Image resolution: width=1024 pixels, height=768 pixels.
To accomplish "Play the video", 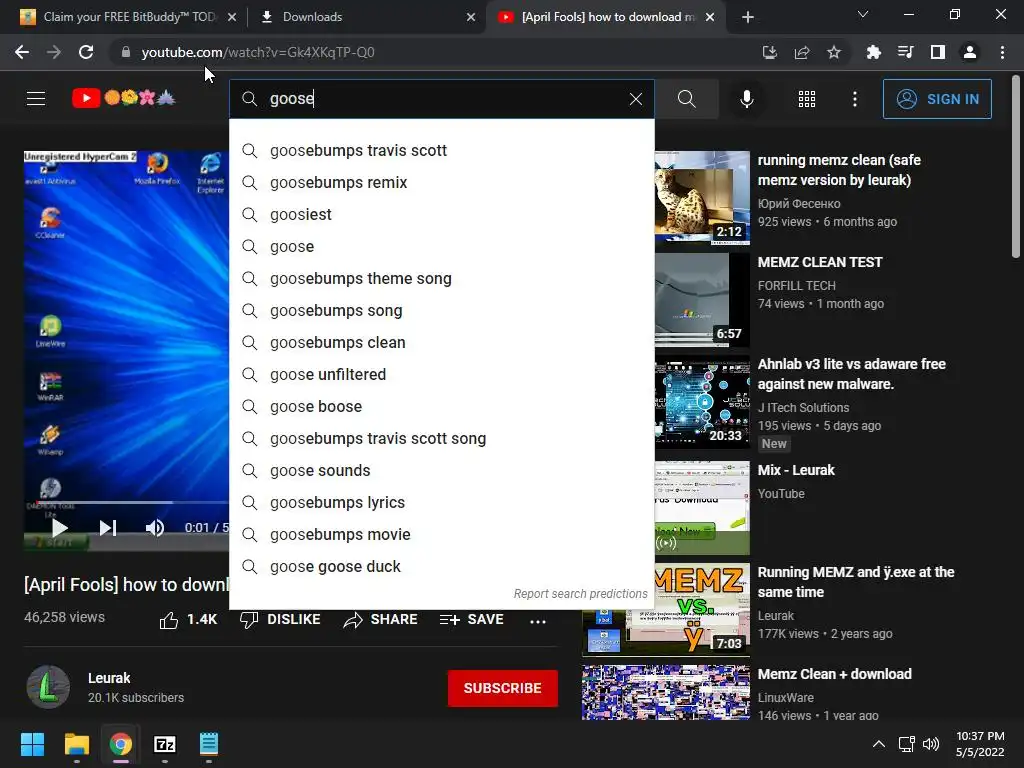I will (59, 528).
